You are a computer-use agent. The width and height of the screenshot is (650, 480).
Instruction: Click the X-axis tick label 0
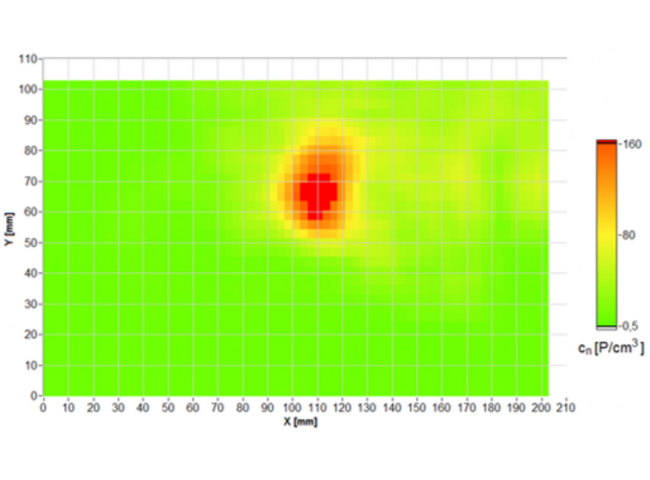[x=43, y=408]
